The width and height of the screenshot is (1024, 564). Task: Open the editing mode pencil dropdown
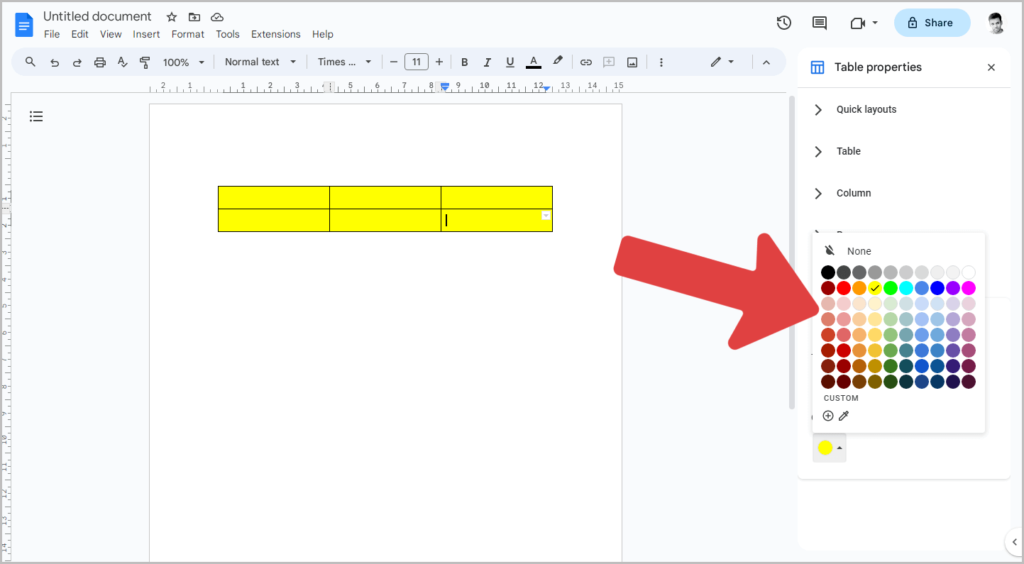pos(722,62)
